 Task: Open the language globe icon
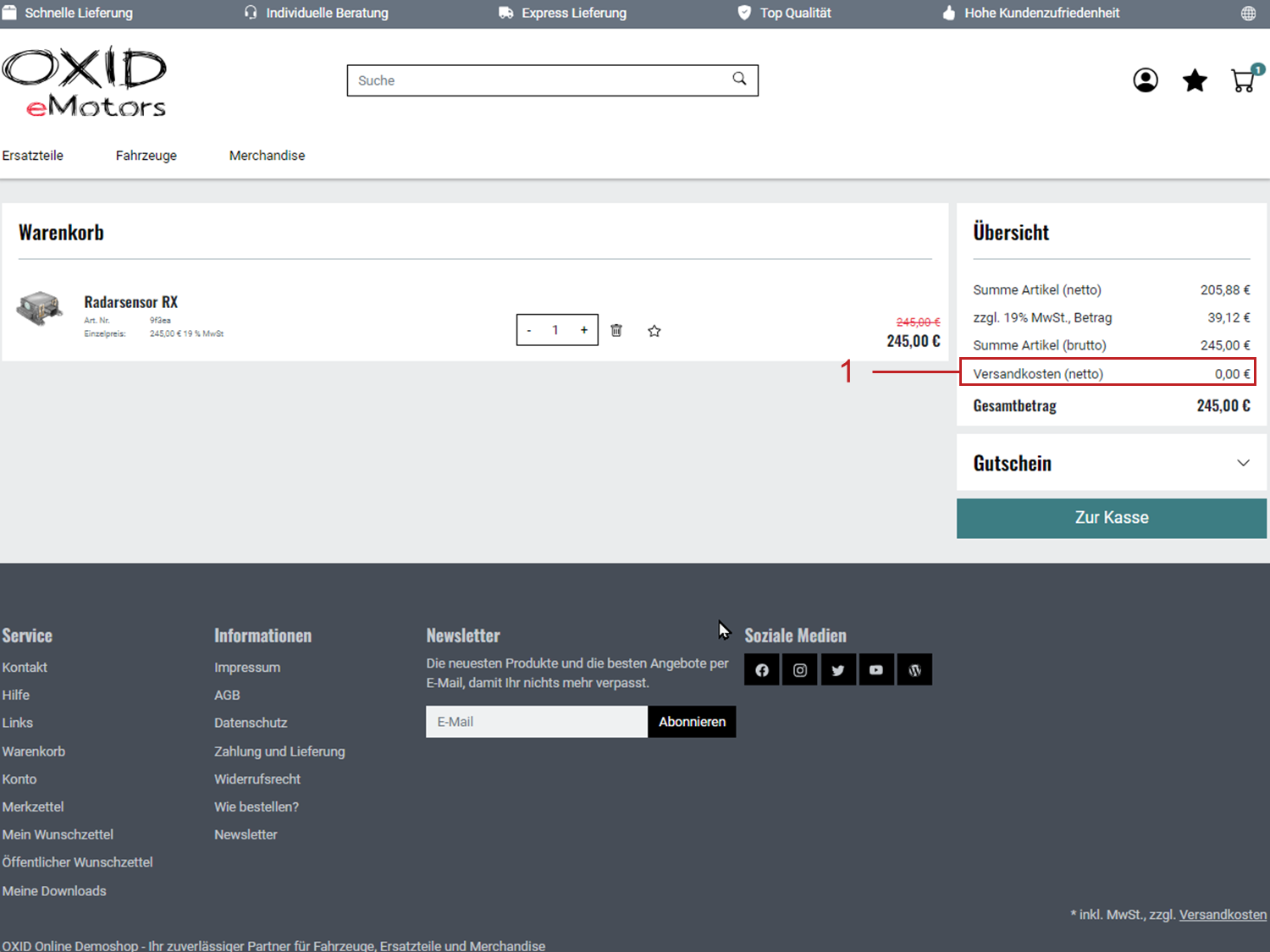point(1248,14)
